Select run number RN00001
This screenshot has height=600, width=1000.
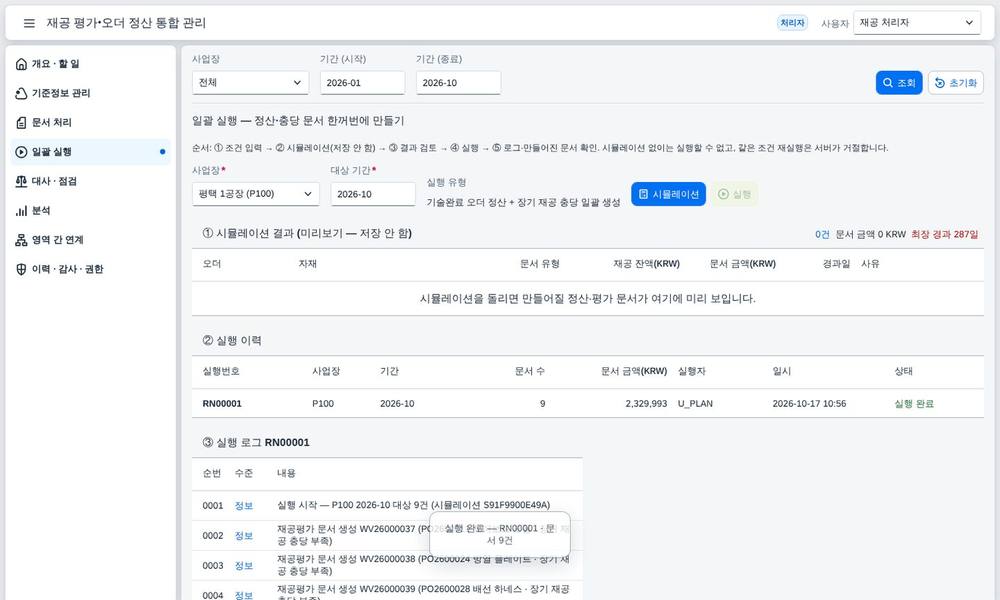tap(222, 404)
